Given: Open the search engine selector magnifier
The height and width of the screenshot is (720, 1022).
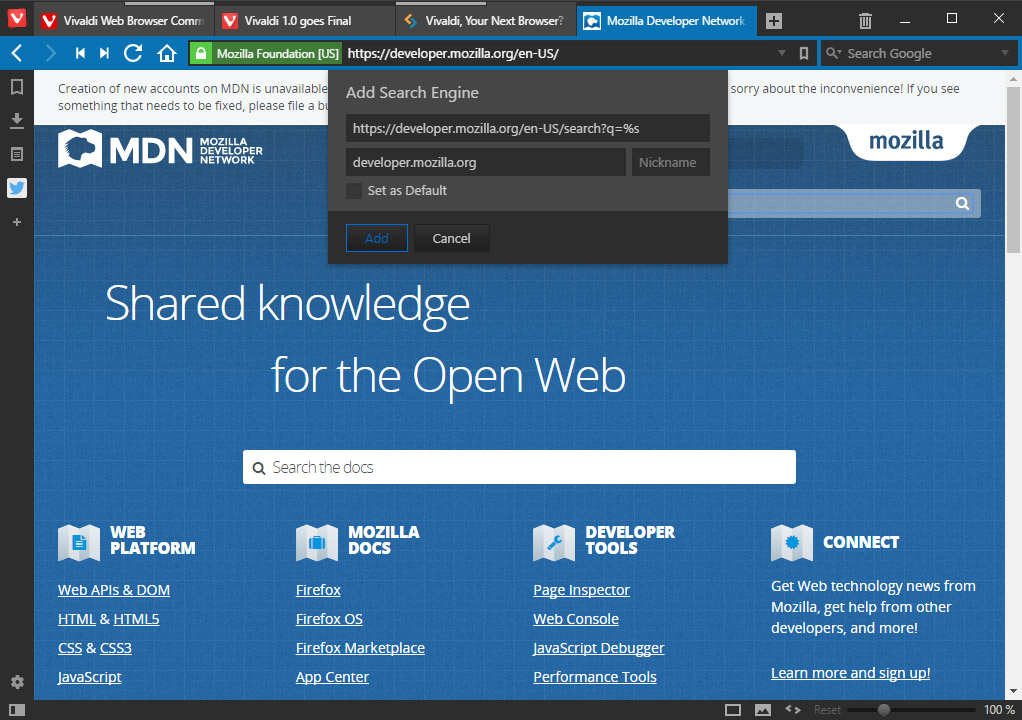Looking at the screenshot, I should [833, 53].
